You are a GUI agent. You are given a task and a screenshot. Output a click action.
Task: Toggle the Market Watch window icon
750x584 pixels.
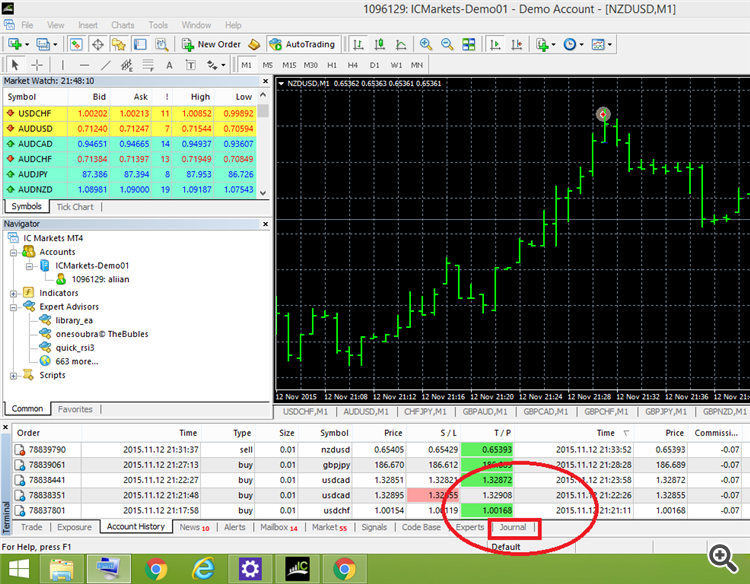(x=76, y=44)
